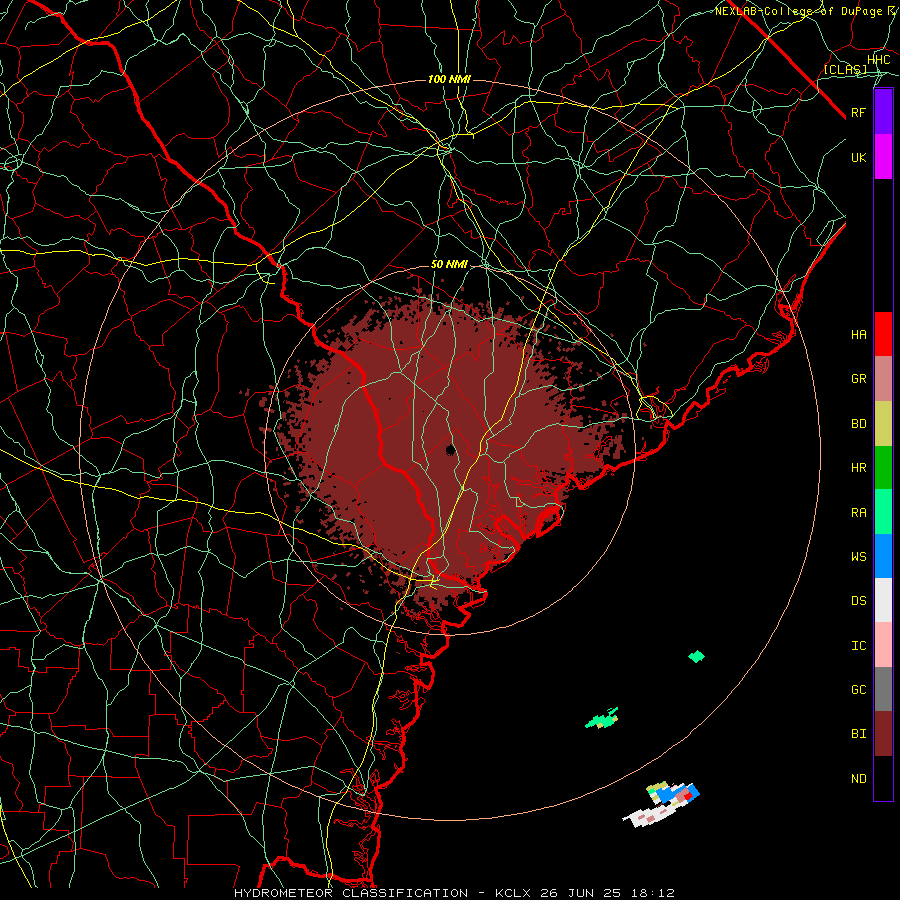The image size is (900, 900).
Task: Click the RF purple legend swatch
Action: click(x=883, y=112)
